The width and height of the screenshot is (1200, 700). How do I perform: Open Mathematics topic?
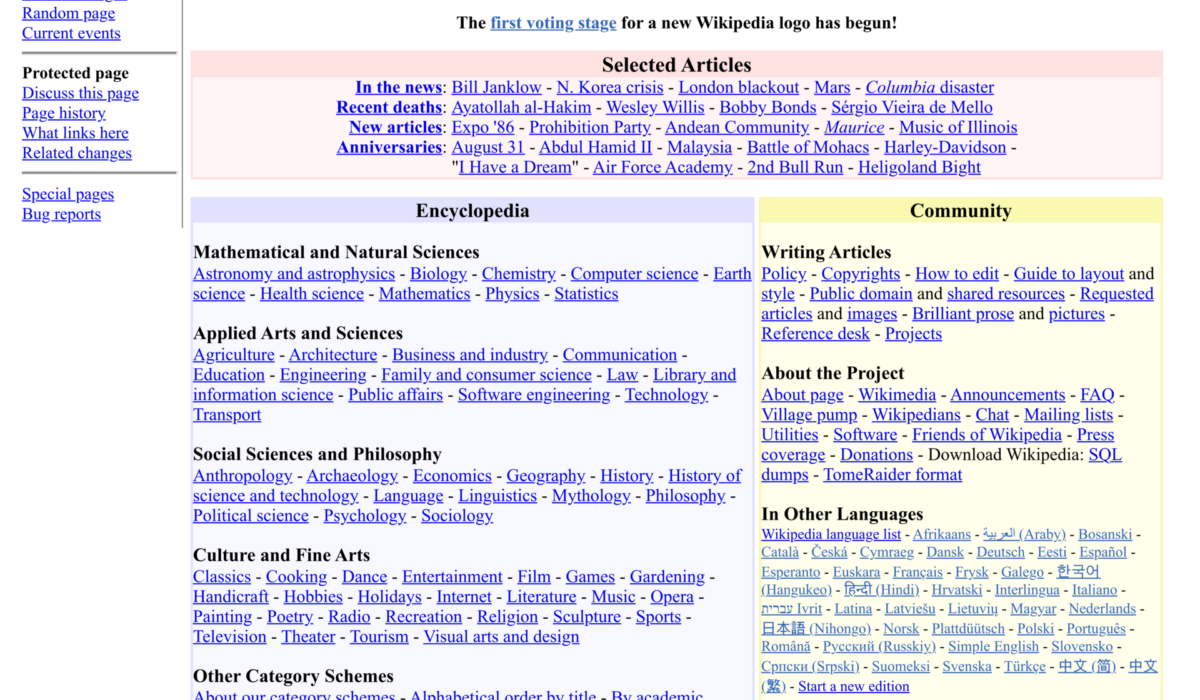[424, 294]
